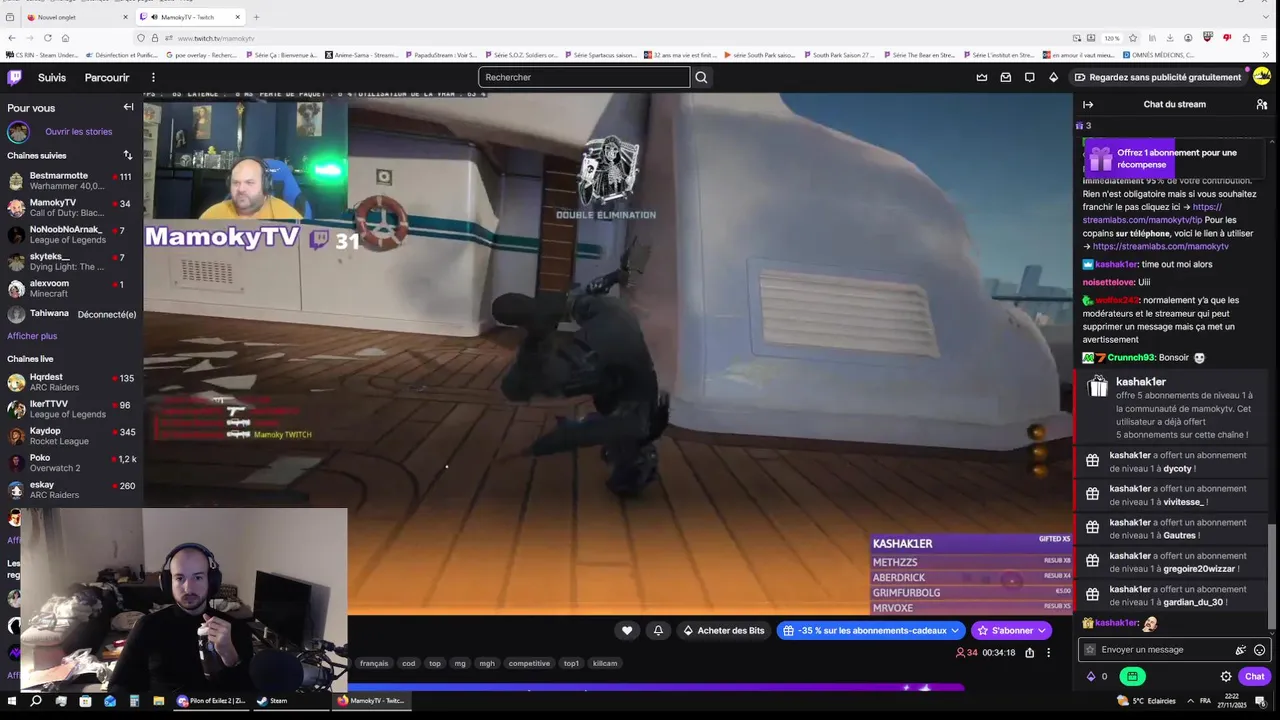Open the Twitch notifications inbox icon
Screen dimensions: 1280x720
[1006, 77]
